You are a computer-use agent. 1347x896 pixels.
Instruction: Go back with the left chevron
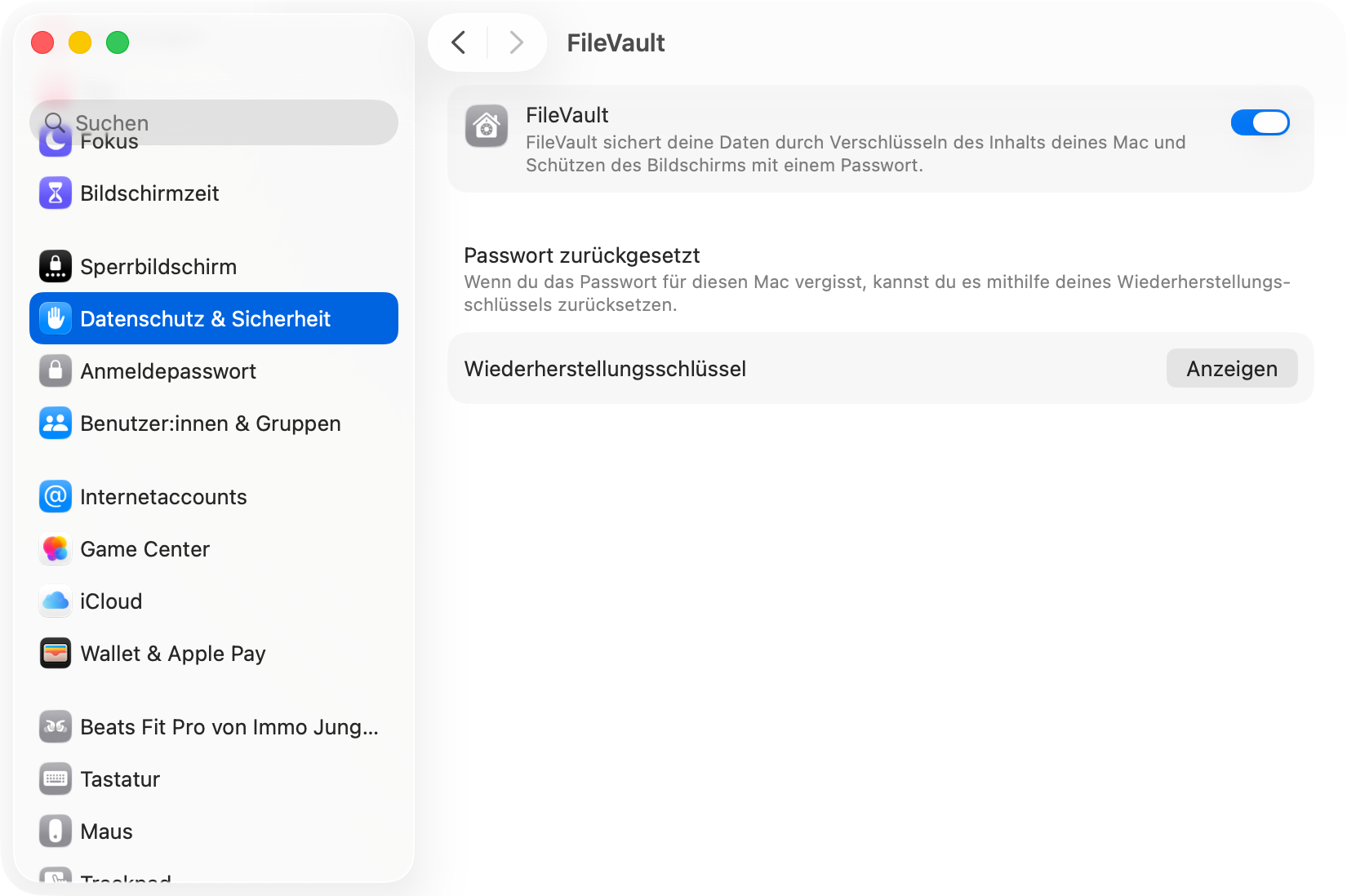click(x=459, y=42)
